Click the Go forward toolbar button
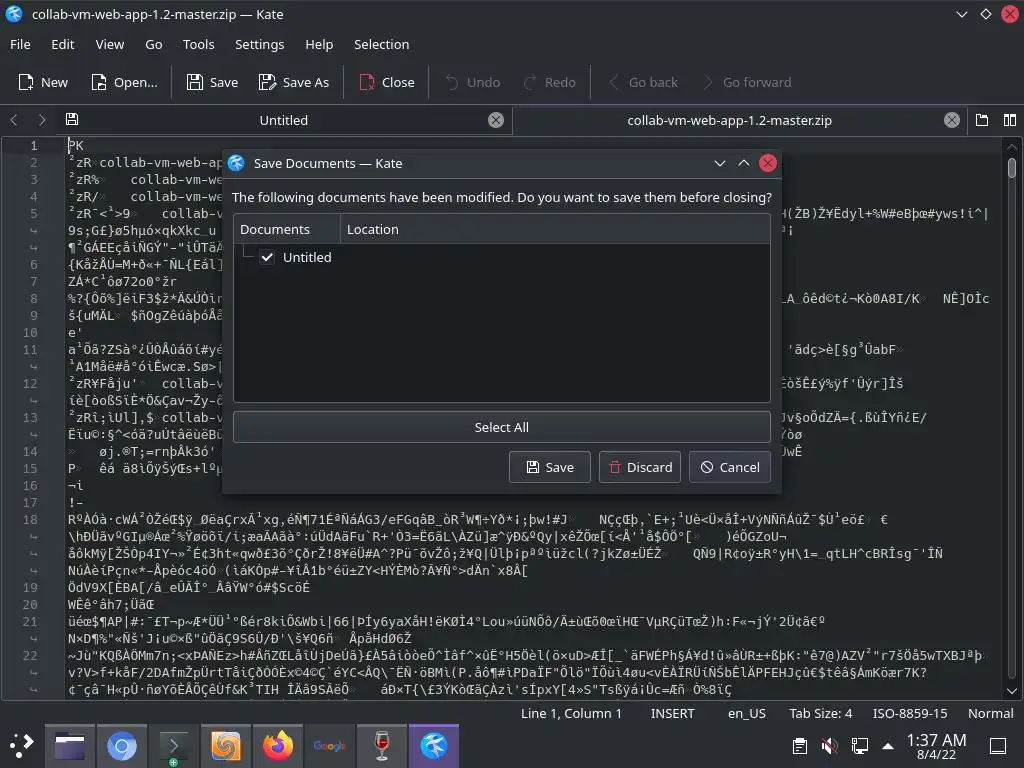 [x=747, y=82]
